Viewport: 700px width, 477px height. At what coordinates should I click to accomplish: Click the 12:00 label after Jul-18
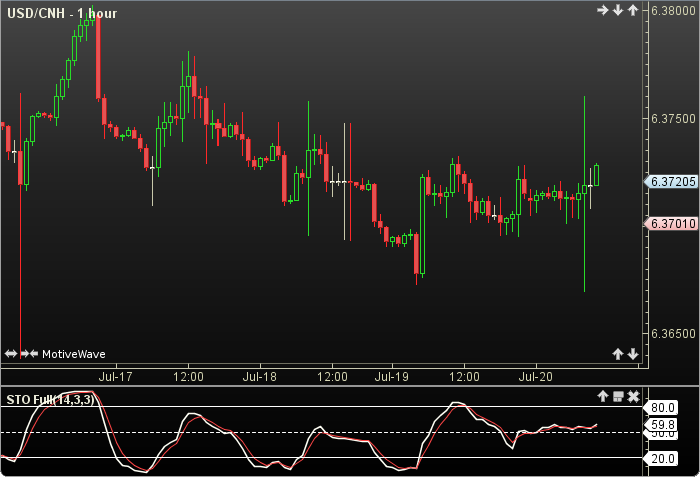click(x=332, y=377)
